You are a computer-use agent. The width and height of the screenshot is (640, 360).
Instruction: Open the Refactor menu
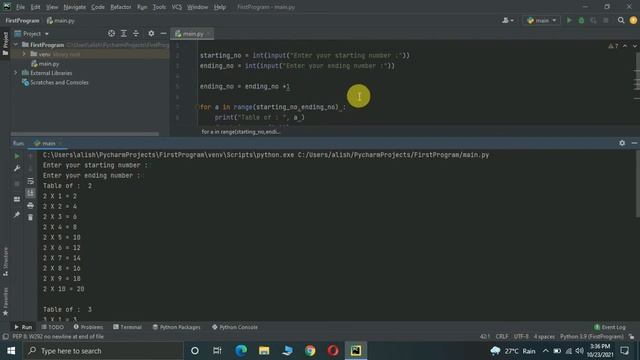(x=121, y=7)
